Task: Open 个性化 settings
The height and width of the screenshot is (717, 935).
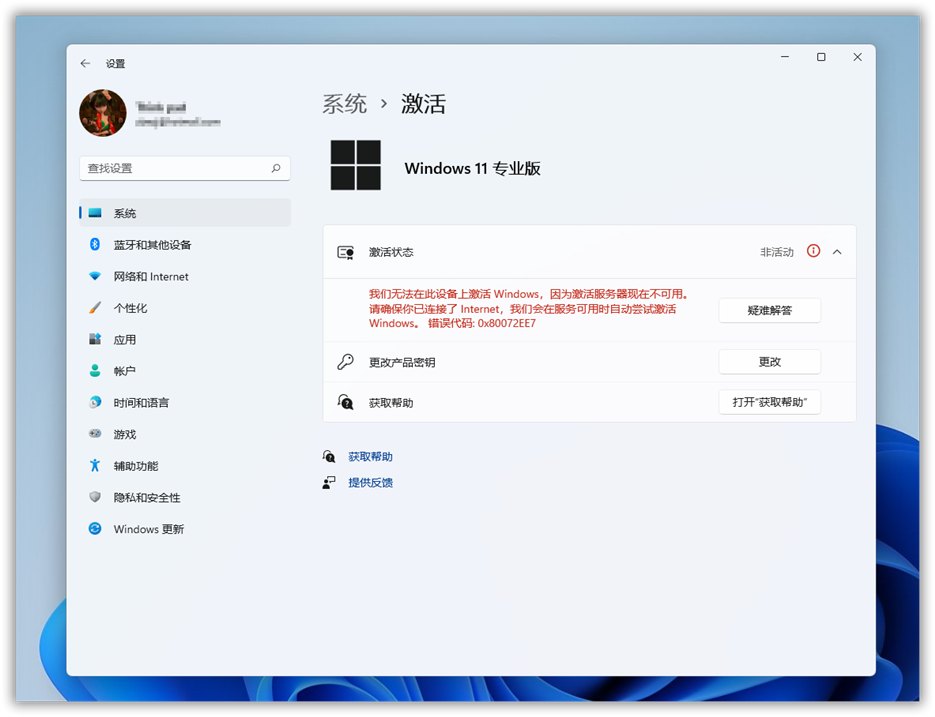Action: click(185, 308)
